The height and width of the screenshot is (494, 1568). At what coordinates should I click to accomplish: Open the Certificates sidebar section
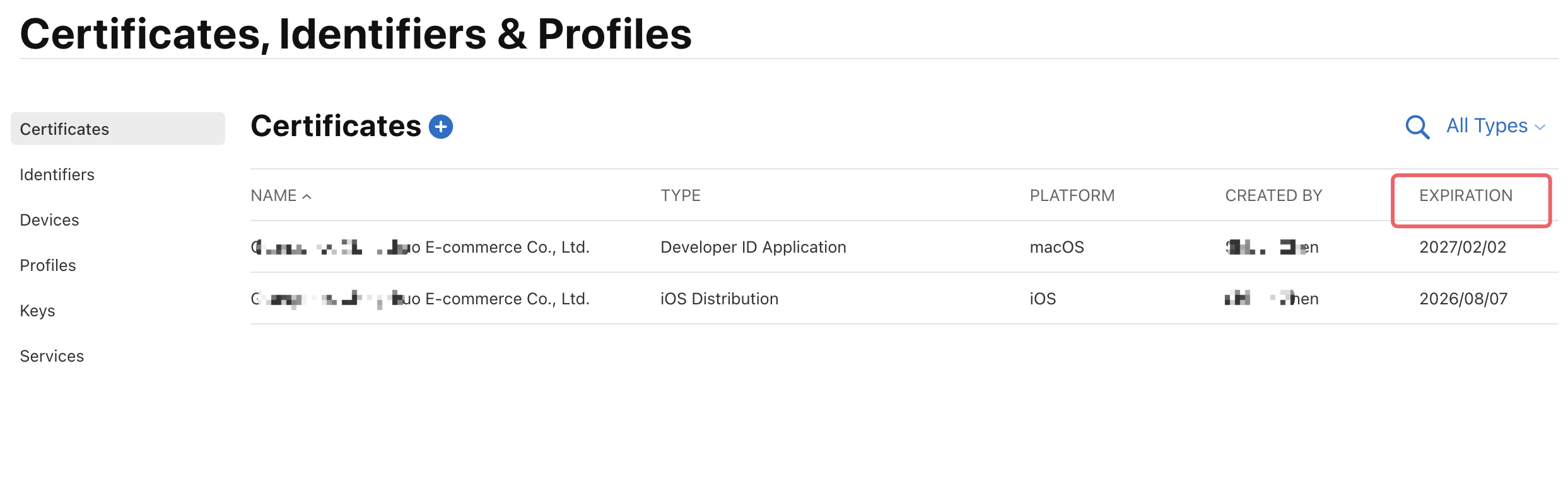(64, 129)
